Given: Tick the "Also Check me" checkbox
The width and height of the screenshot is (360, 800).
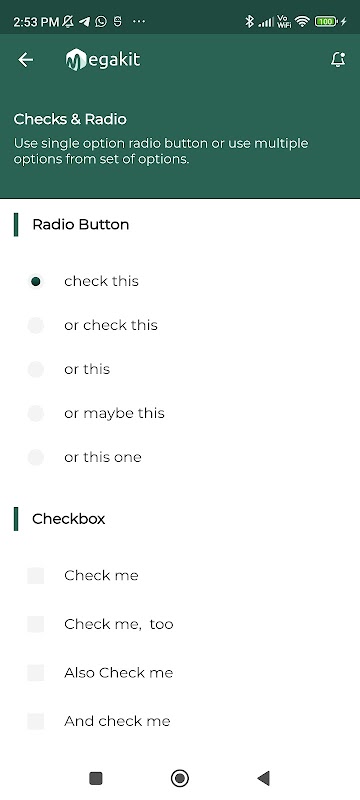Looking at the screenshot, I should tap(36, 672).
